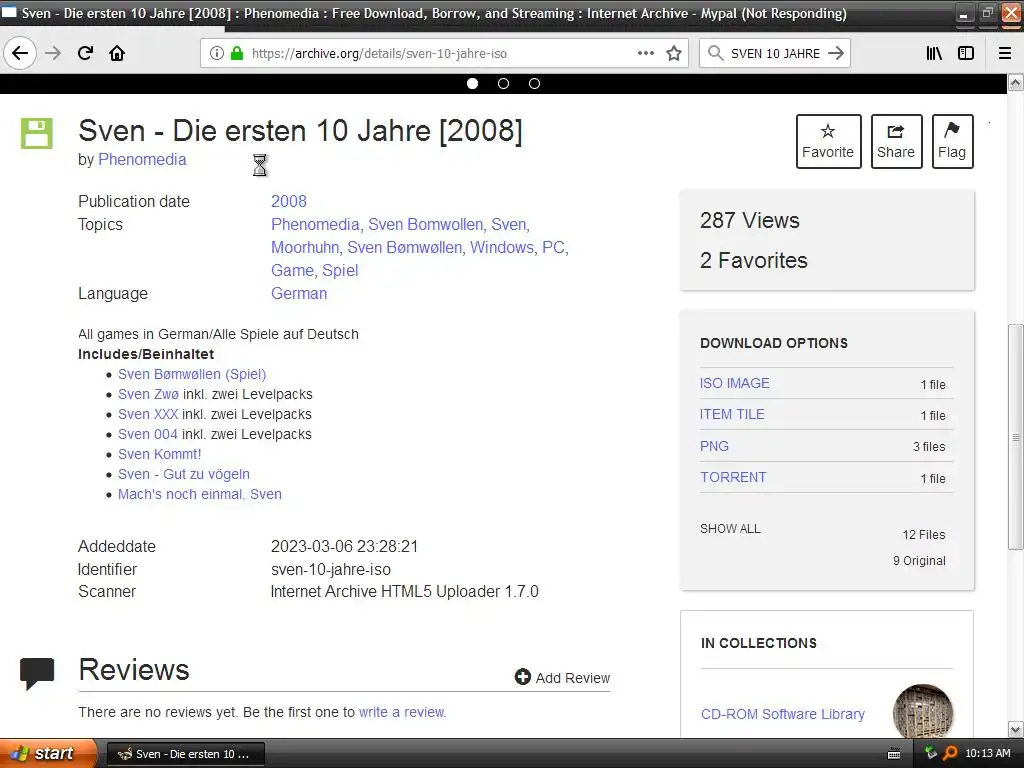Click the green secure padlock icon
The height and width of the screenshot is (768, 1024).
[236, 53]
